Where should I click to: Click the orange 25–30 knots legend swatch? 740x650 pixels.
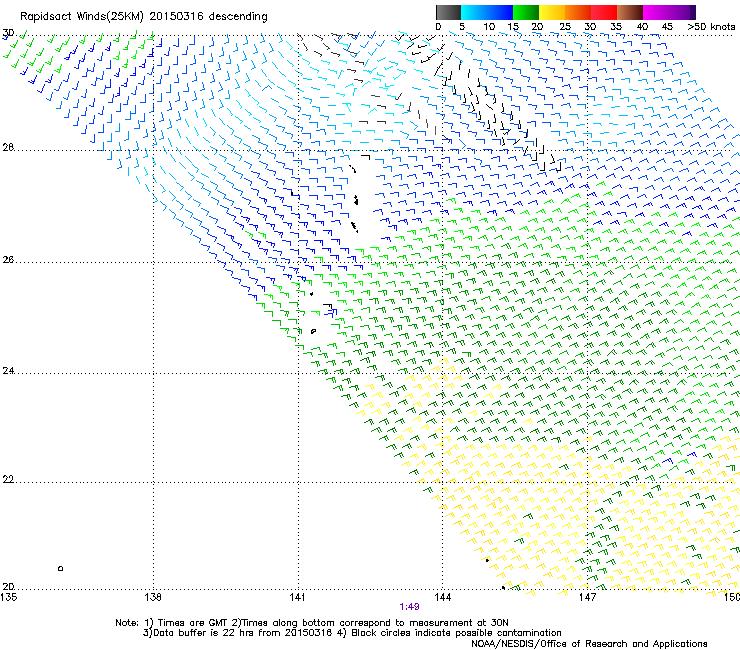(x=578, y=12)
